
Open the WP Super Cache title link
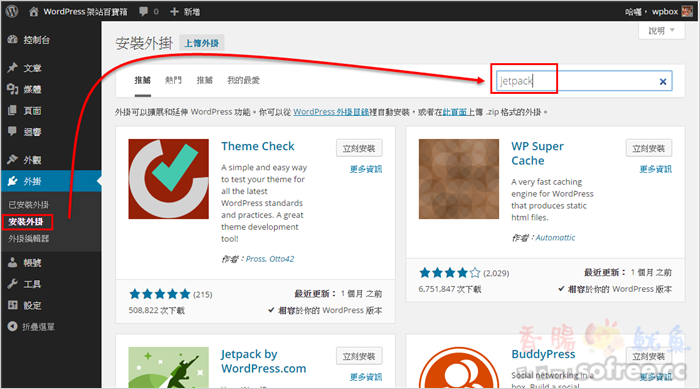point(537,153)
